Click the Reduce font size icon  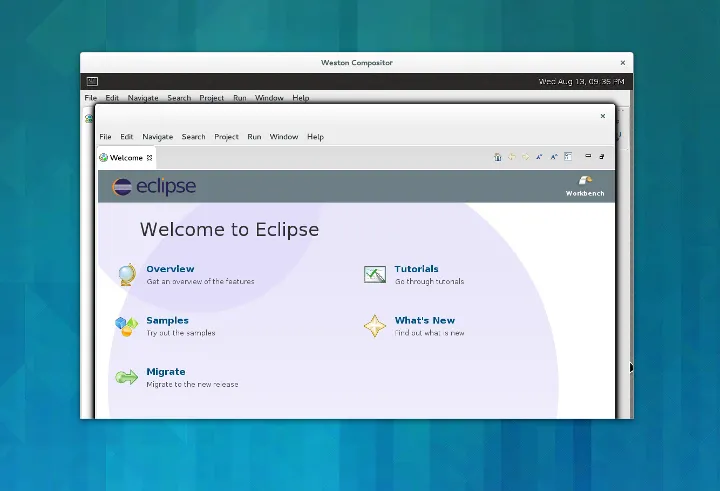click(x=539, y=157)
